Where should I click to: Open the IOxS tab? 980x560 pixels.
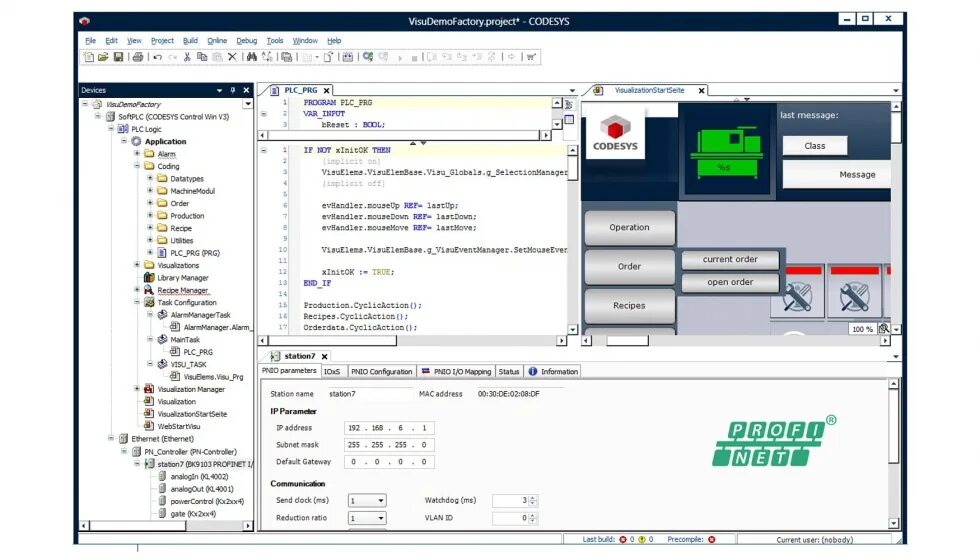[x=332, y=371]
